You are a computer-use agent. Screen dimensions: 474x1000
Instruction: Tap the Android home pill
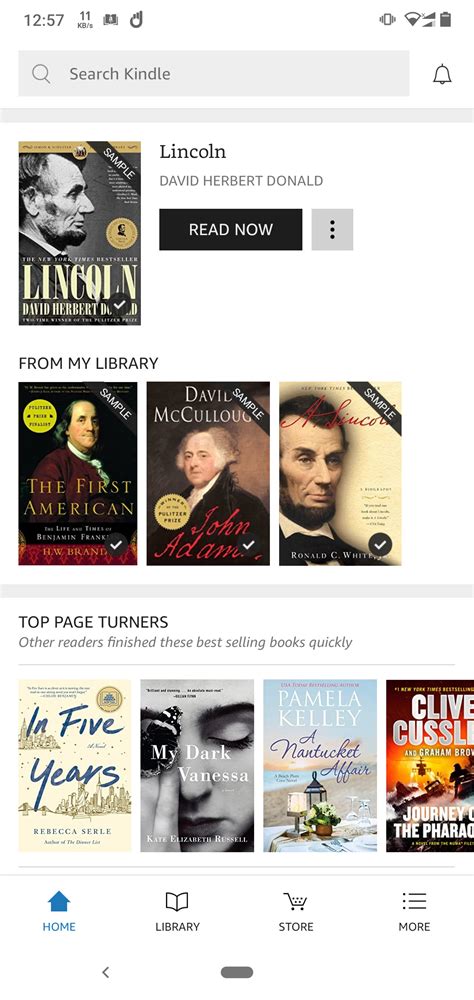click(x=237, y=972)
